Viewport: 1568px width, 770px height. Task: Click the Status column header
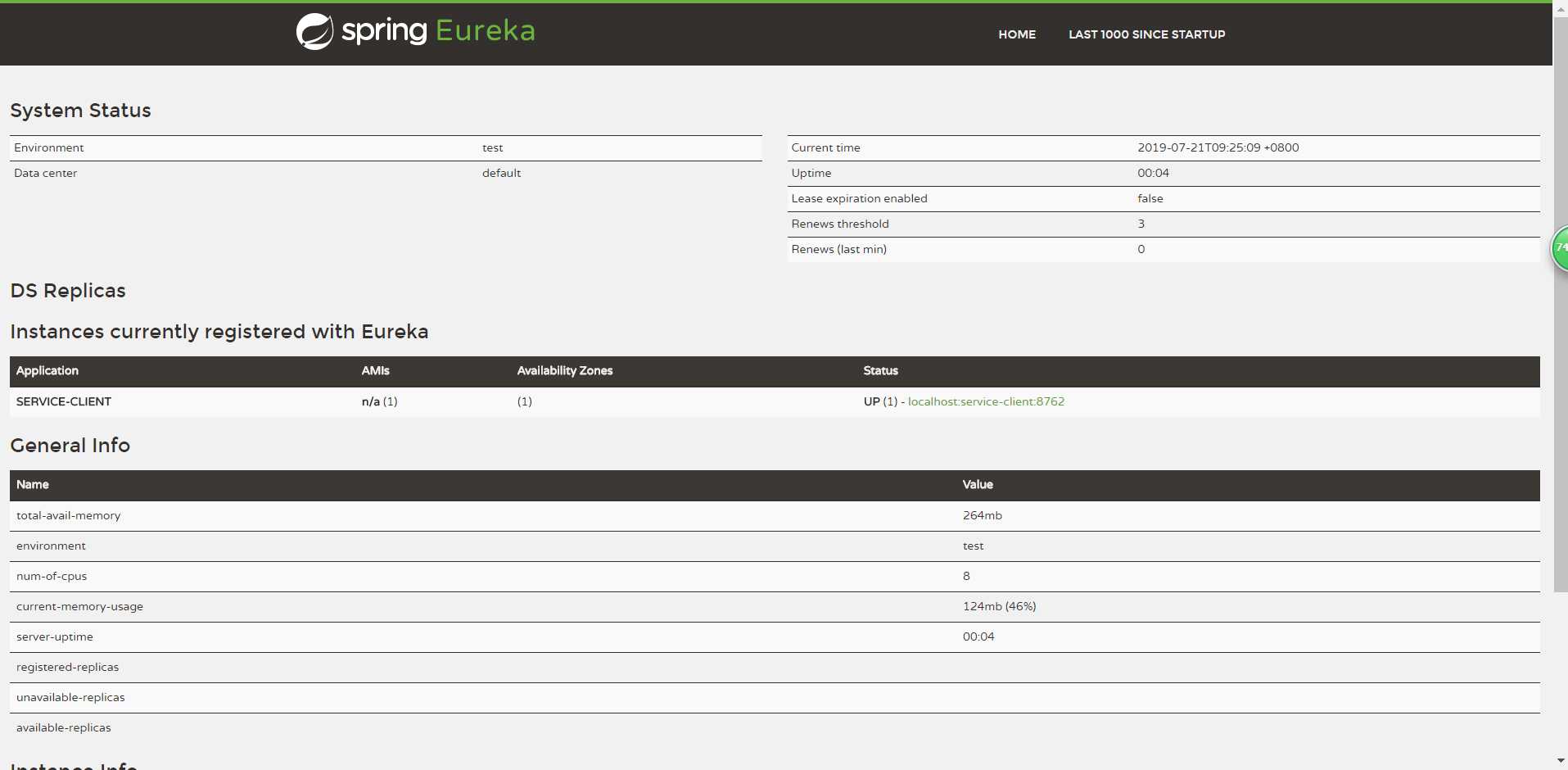881,371
